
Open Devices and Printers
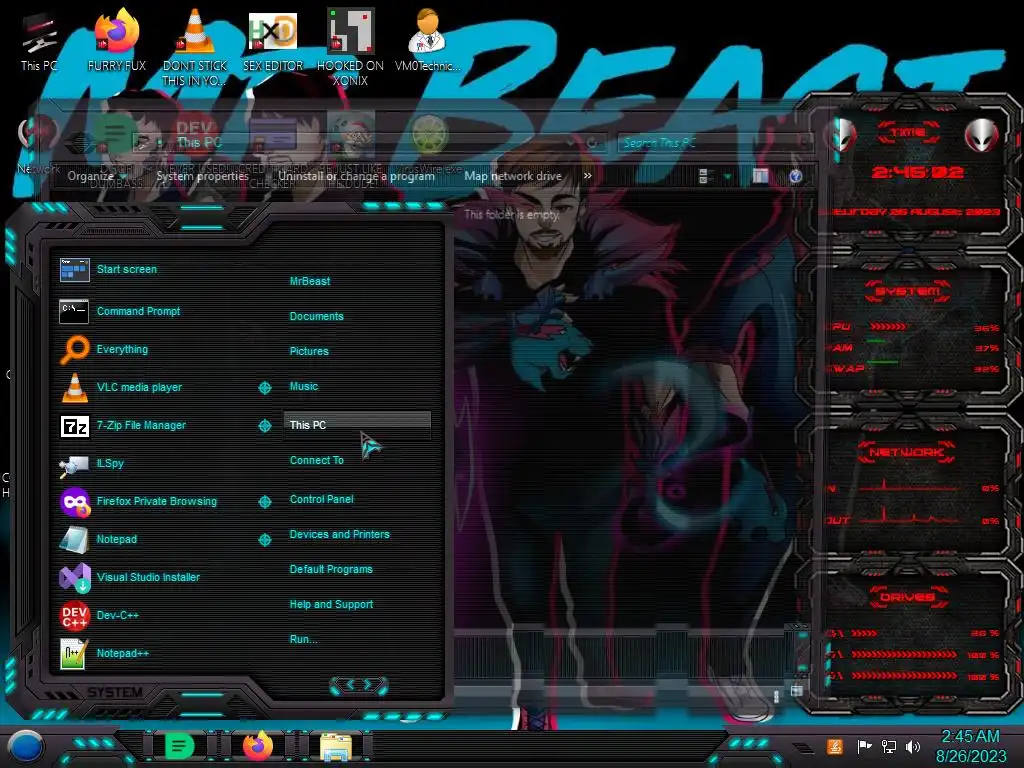[340, 534]
